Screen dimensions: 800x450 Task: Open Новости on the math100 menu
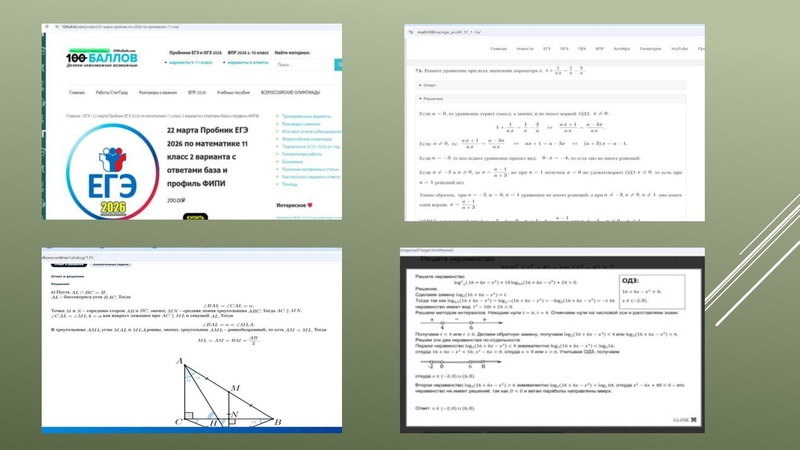tap(524, 48)
